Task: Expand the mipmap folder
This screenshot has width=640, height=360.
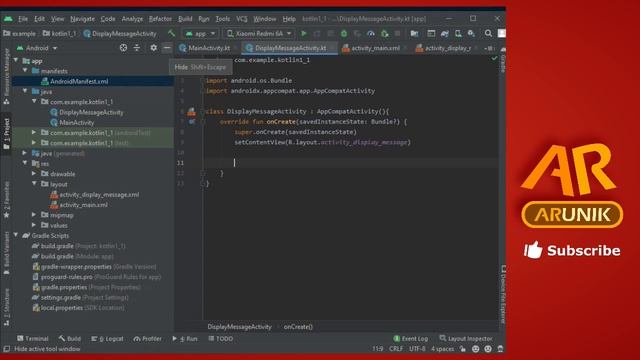Action: [x=34, y=215]
